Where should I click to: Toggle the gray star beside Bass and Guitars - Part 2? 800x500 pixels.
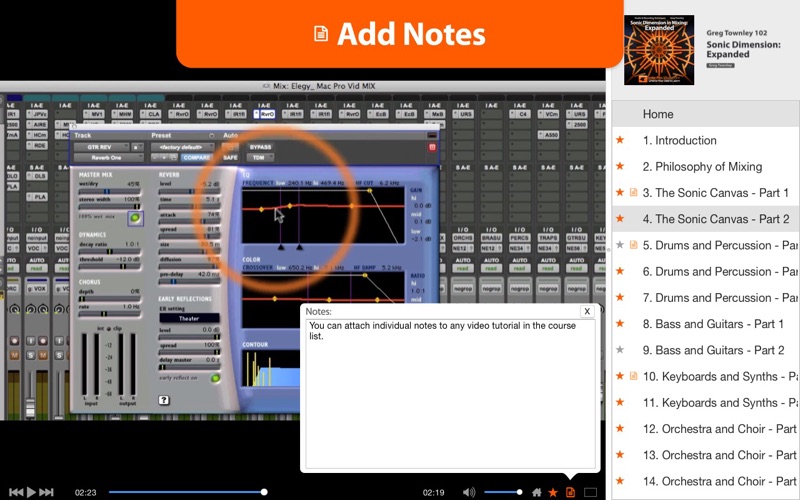click(620, 350)
